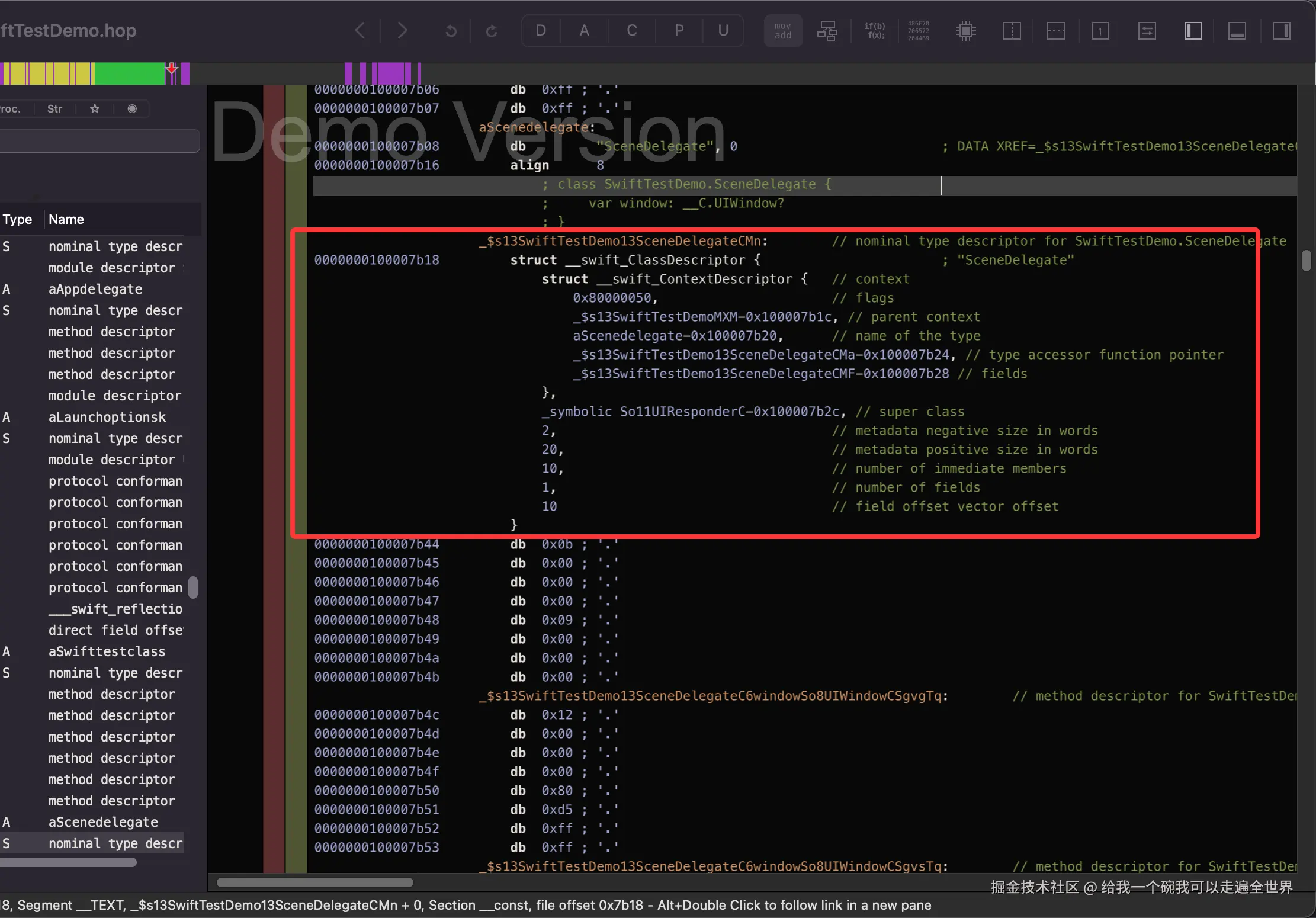This screenshot has width=1316, height=918.
Task: Click the undo icon in toolbar
Action: coord(451,30)
